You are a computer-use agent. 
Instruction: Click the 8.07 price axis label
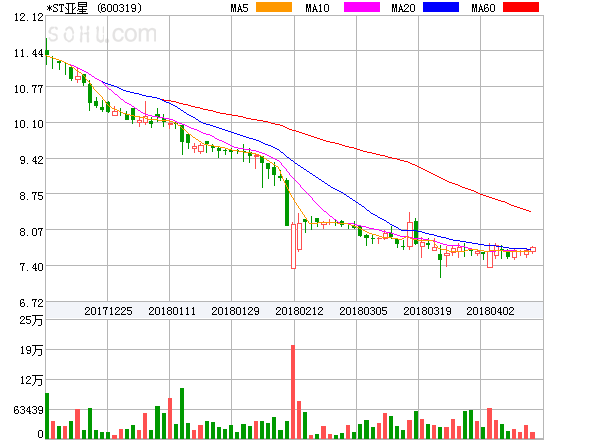[31, 231]
